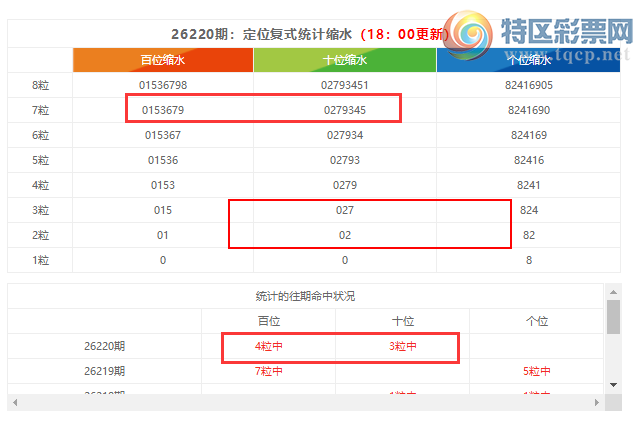Select the 6粒 row label
Image resolution: width=643 pixels, height=437 pixels.
pyautogui.click(x=41, y=135)
